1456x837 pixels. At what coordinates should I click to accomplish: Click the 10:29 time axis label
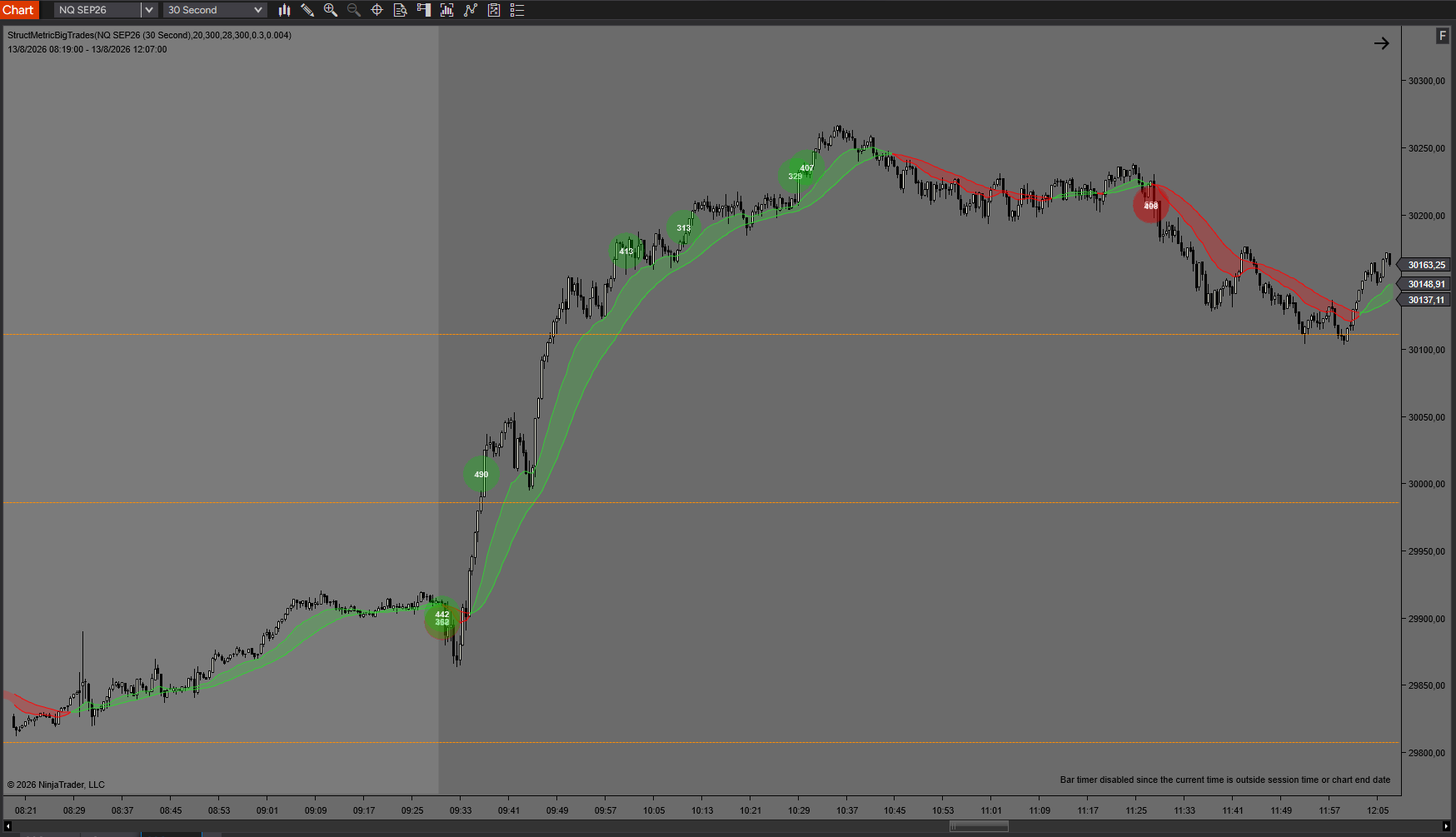(x=799, y=810)
